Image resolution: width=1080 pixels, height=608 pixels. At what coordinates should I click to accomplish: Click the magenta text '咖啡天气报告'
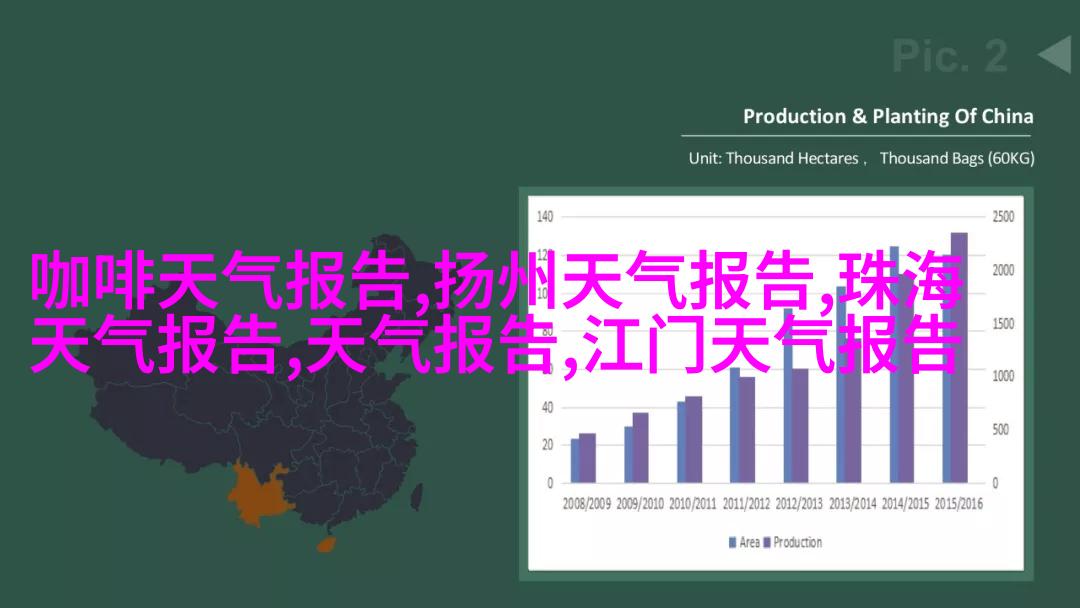pyautogui.click(x=220, y=281)
